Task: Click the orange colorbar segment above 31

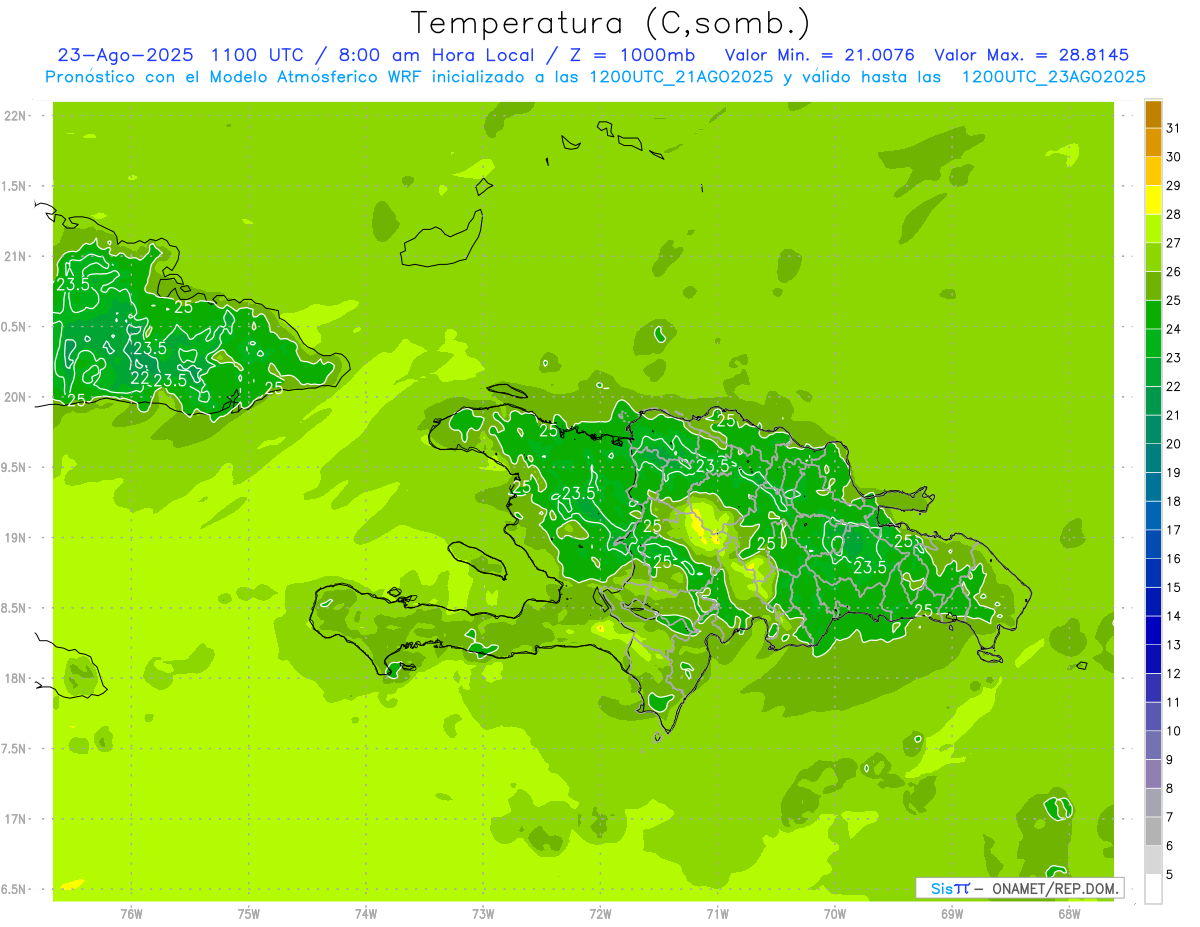Action: [1153, 114]
